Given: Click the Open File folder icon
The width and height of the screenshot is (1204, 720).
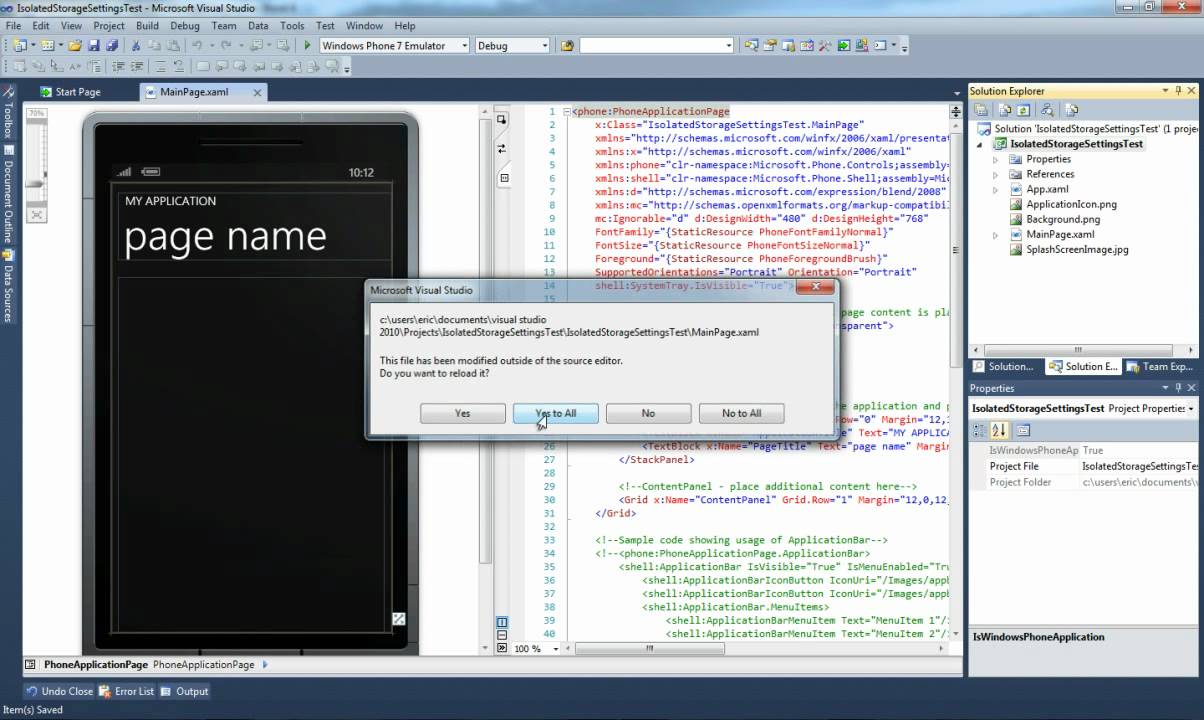Looking at the screenshot, I should [x=75, y=46].
